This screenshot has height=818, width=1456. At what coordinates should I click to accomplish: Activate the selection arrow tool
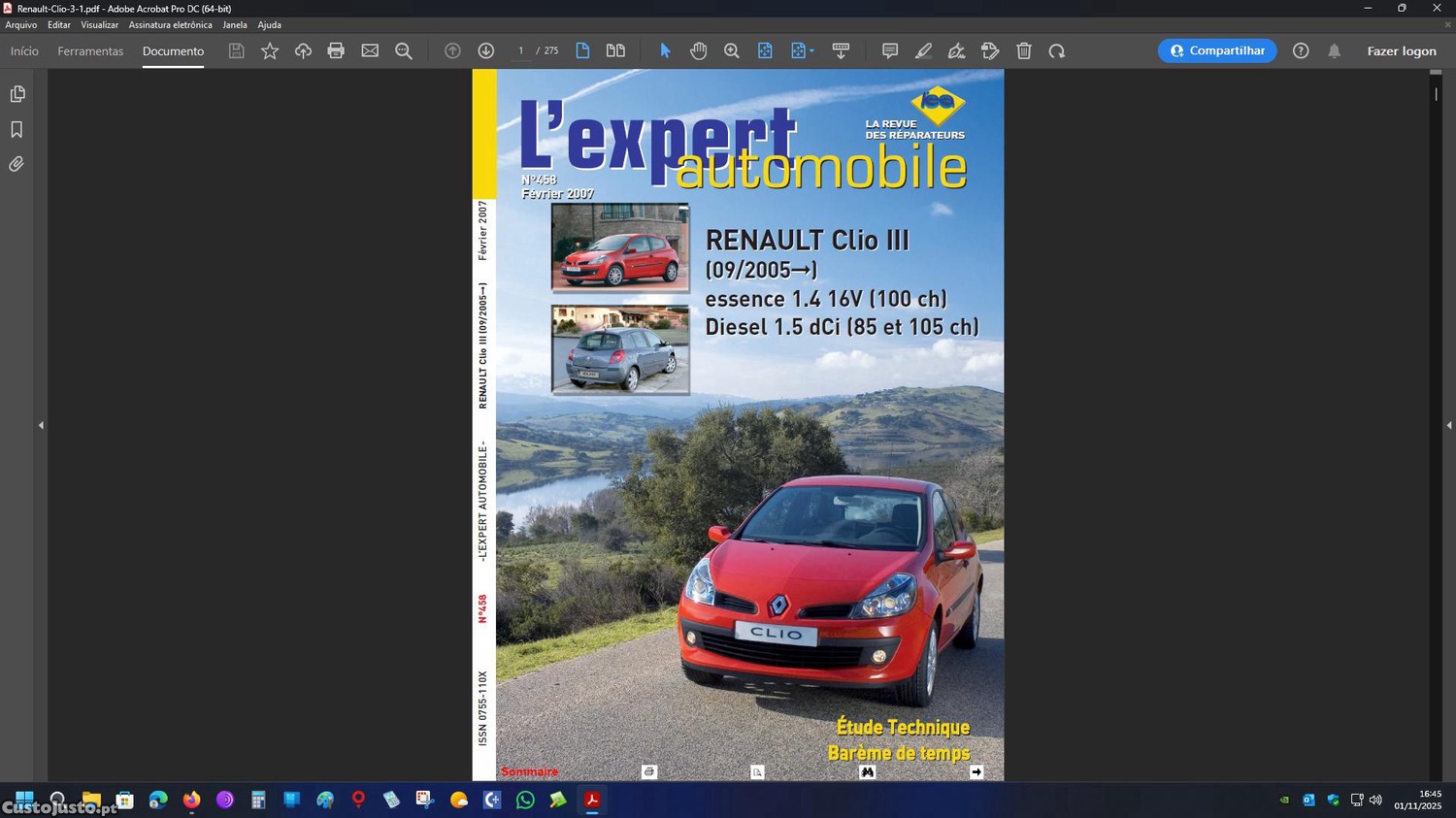(665, 51)
